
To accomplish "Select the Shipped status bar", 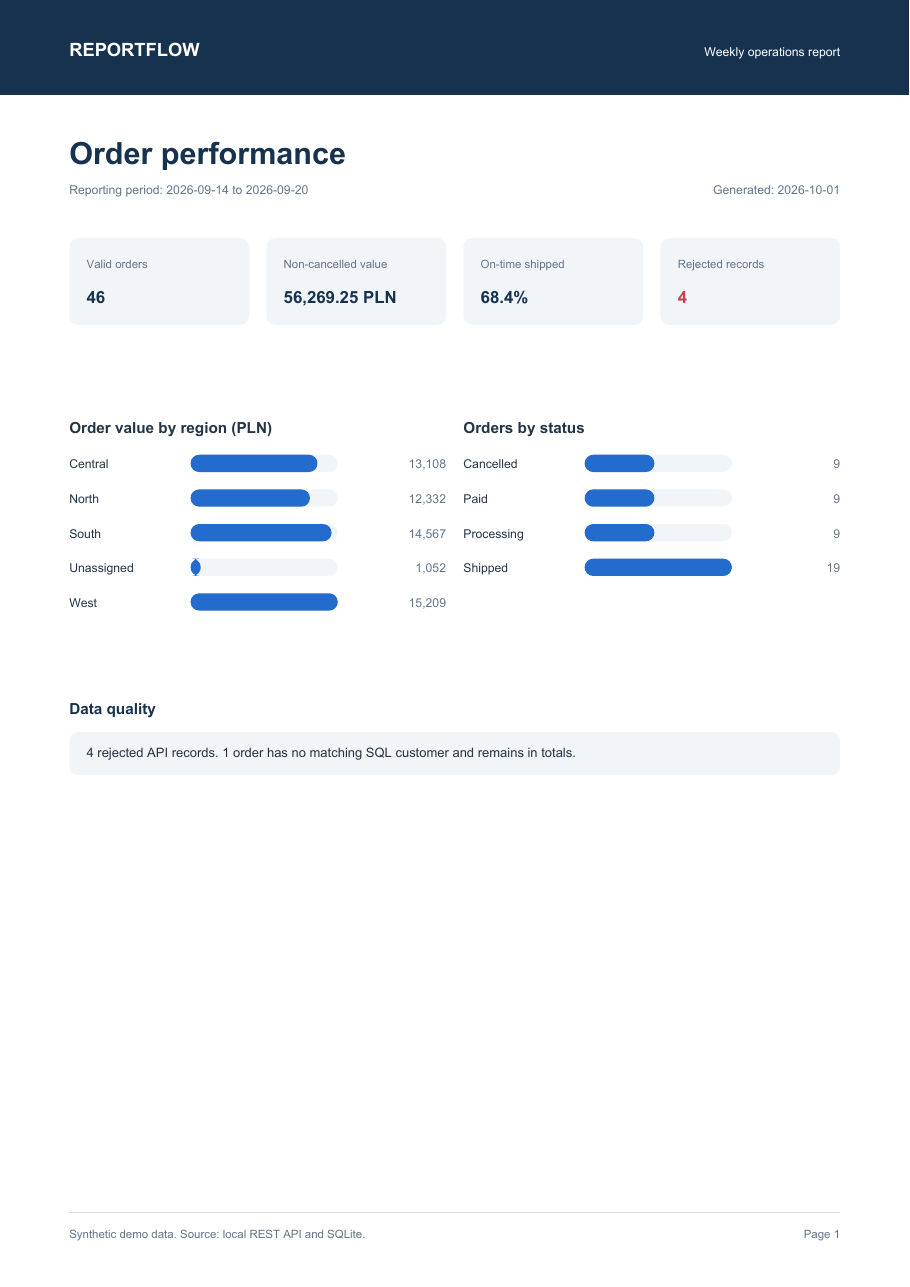I will tap(658, 568).
